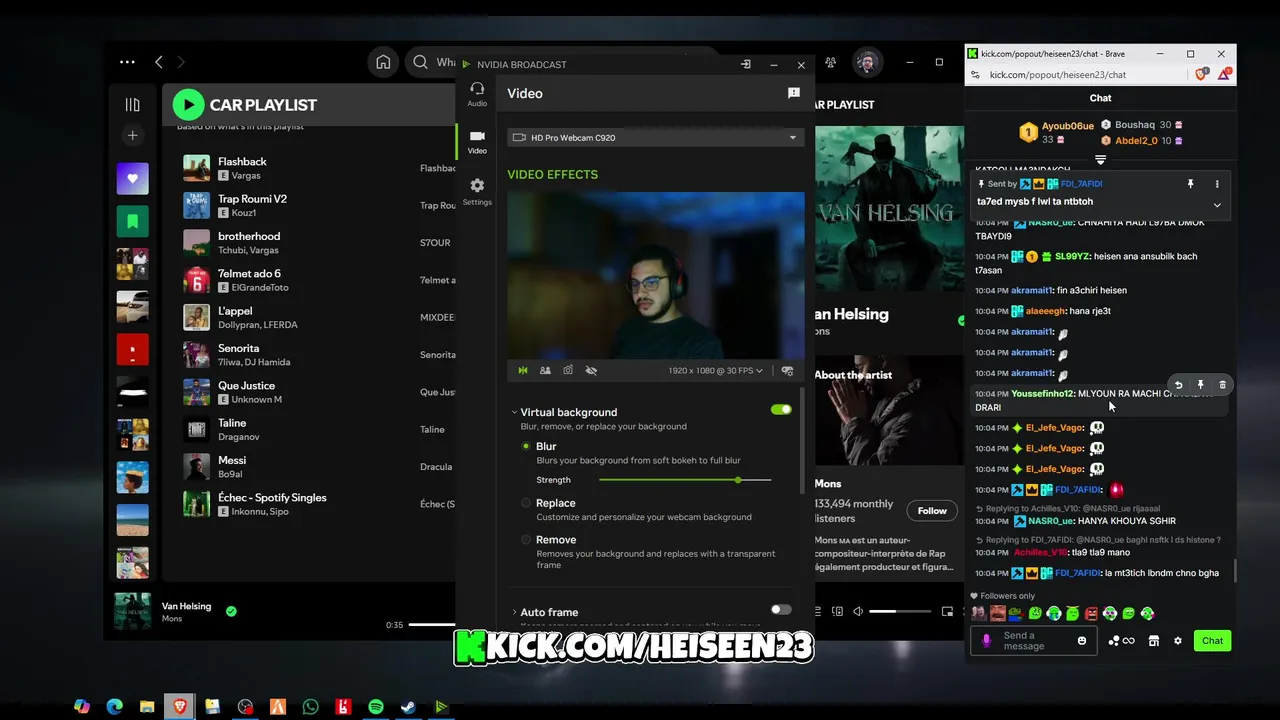1280x720 pixels.
Task: Send message with the green Chat button
Action: tap(1212, 640)
